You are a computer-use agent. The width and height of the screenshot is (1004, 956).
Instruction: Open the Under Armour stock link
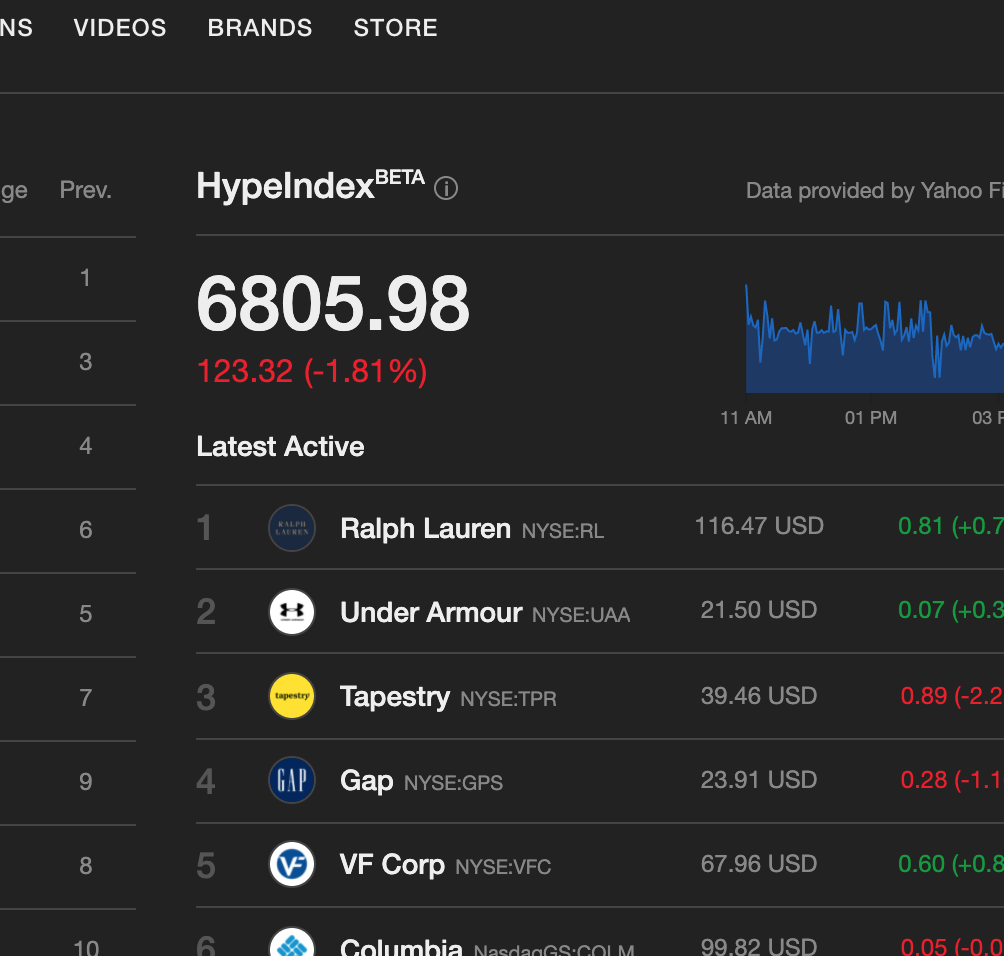431,612
